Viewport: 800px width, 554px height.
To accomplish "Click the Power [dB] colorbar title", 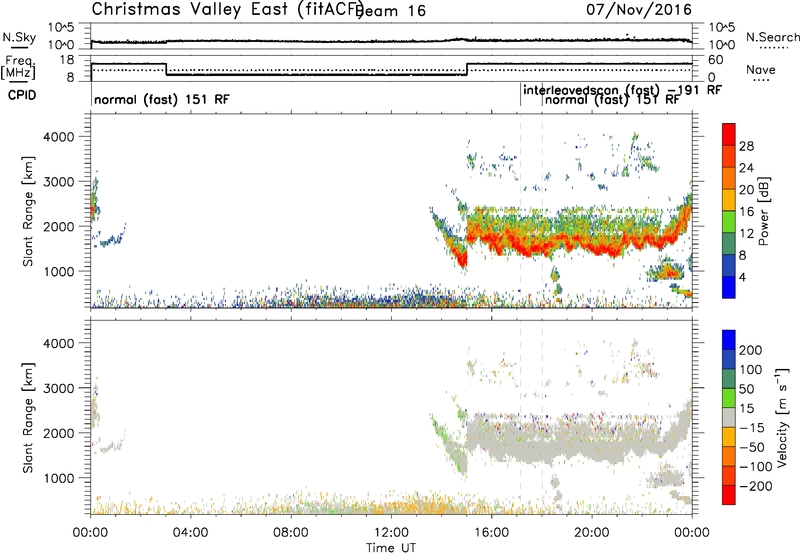I will 764,211.
